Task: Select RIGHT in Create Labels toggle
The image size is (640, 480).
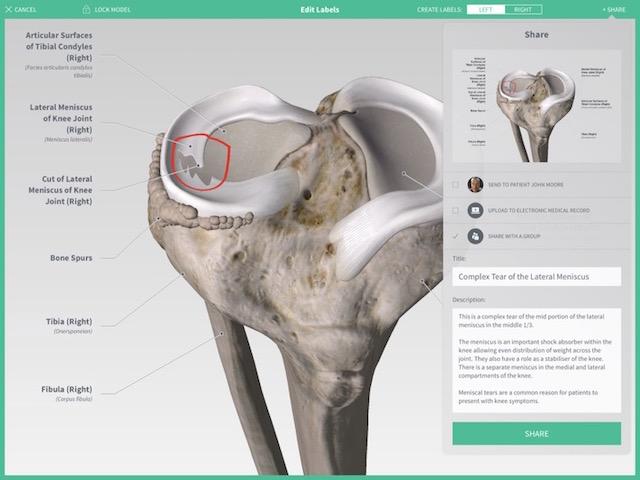Action: click(523, 9)
